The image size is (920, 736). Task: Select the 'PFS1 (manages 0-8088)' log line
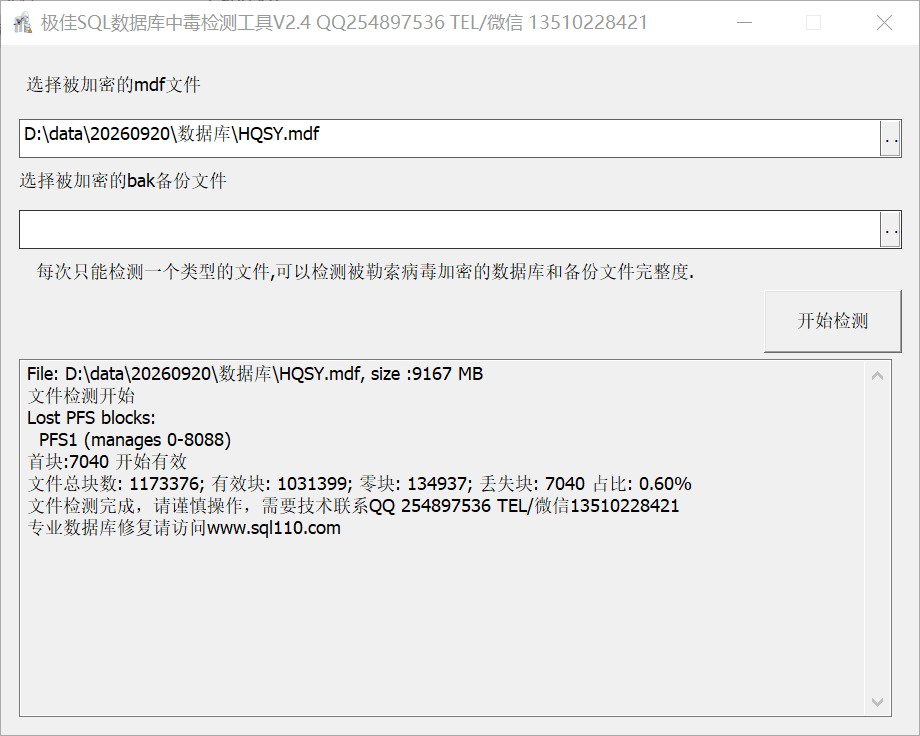pyautogui.click(x=135, y=440)
